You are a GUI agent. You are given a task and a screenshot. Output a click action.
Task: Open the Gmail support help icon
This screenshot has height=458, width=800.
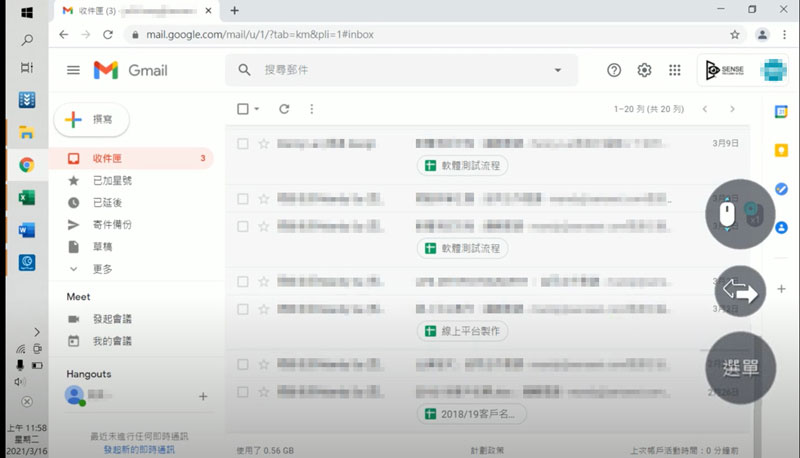614,70
